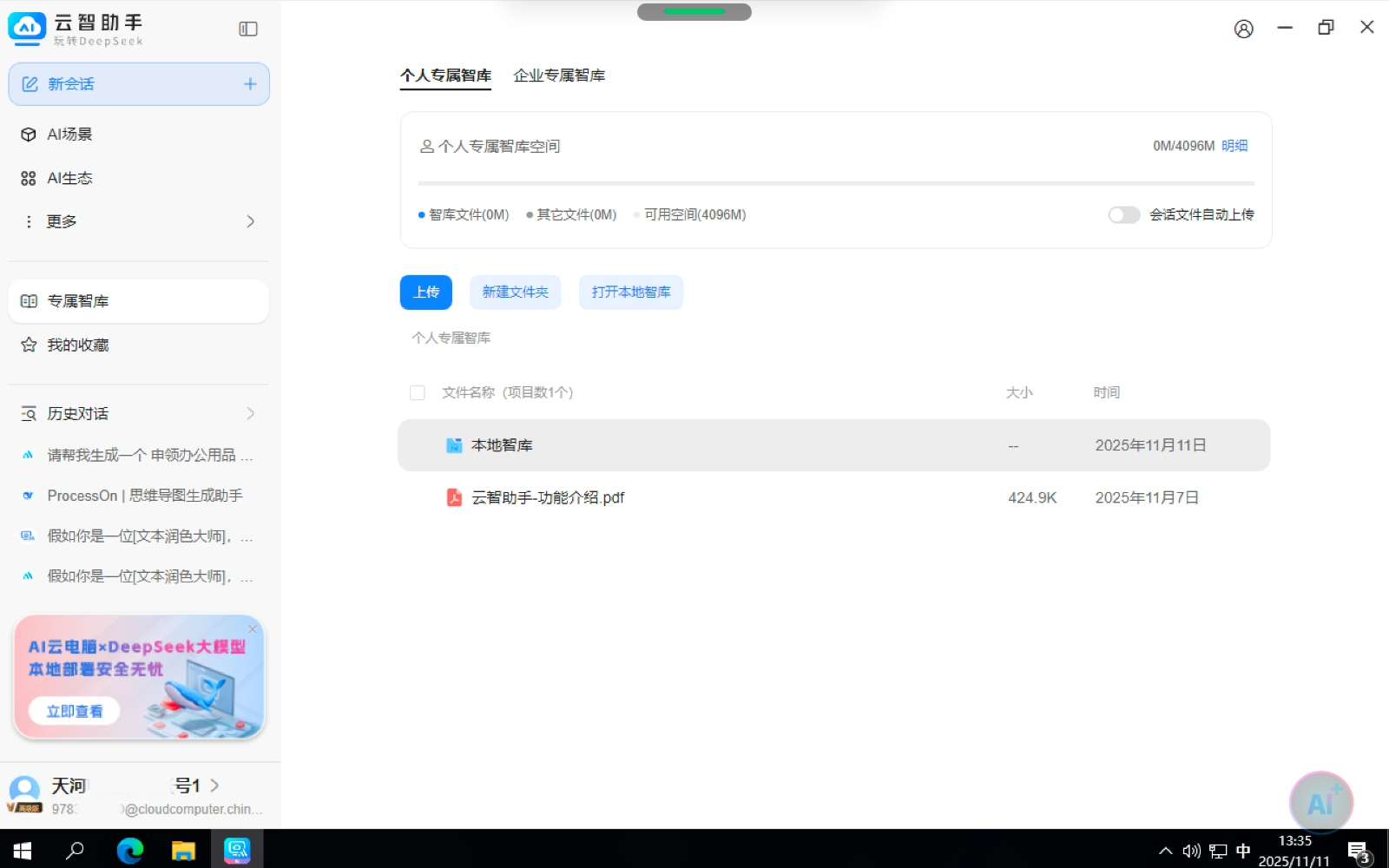Expand the 更多 menu chevron
Screen dimensions: 1389x868
click(x=250, y=221)
